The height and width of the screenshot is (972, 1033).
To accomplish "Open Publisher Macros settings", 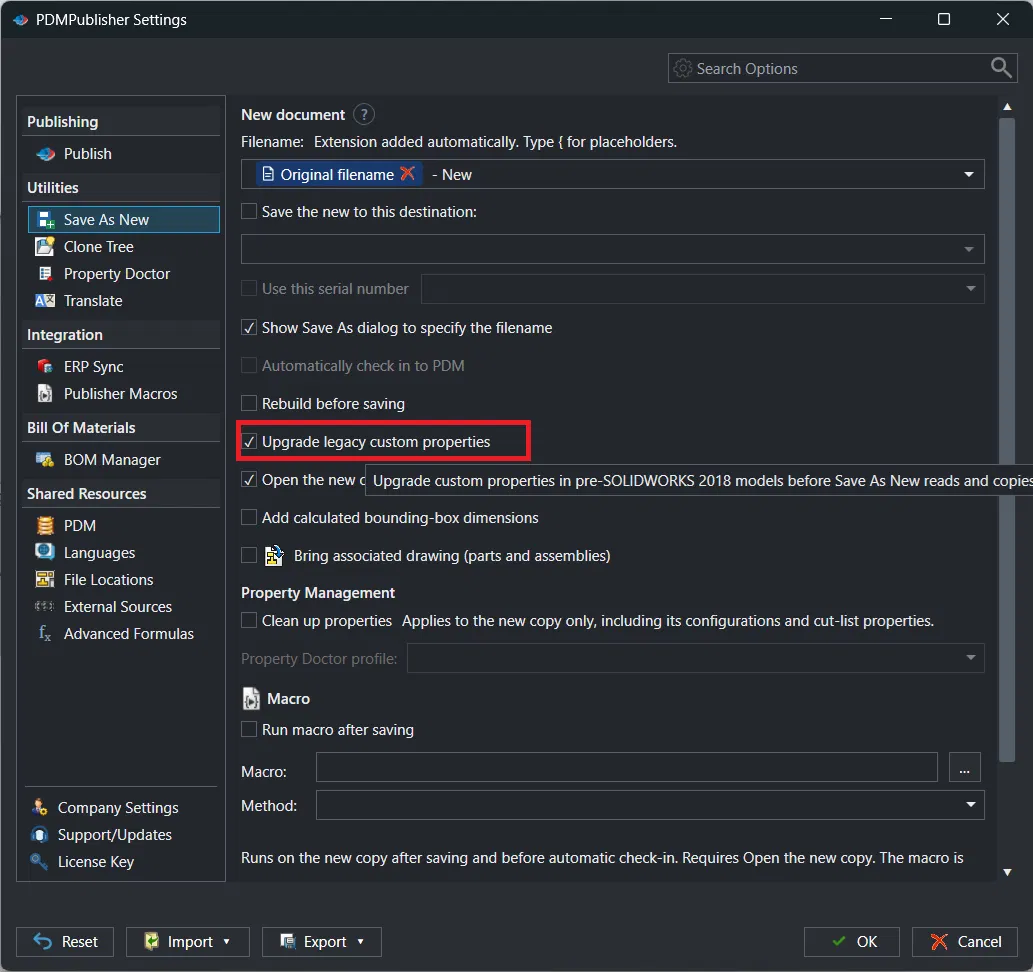I will click(x=123, y=393).
